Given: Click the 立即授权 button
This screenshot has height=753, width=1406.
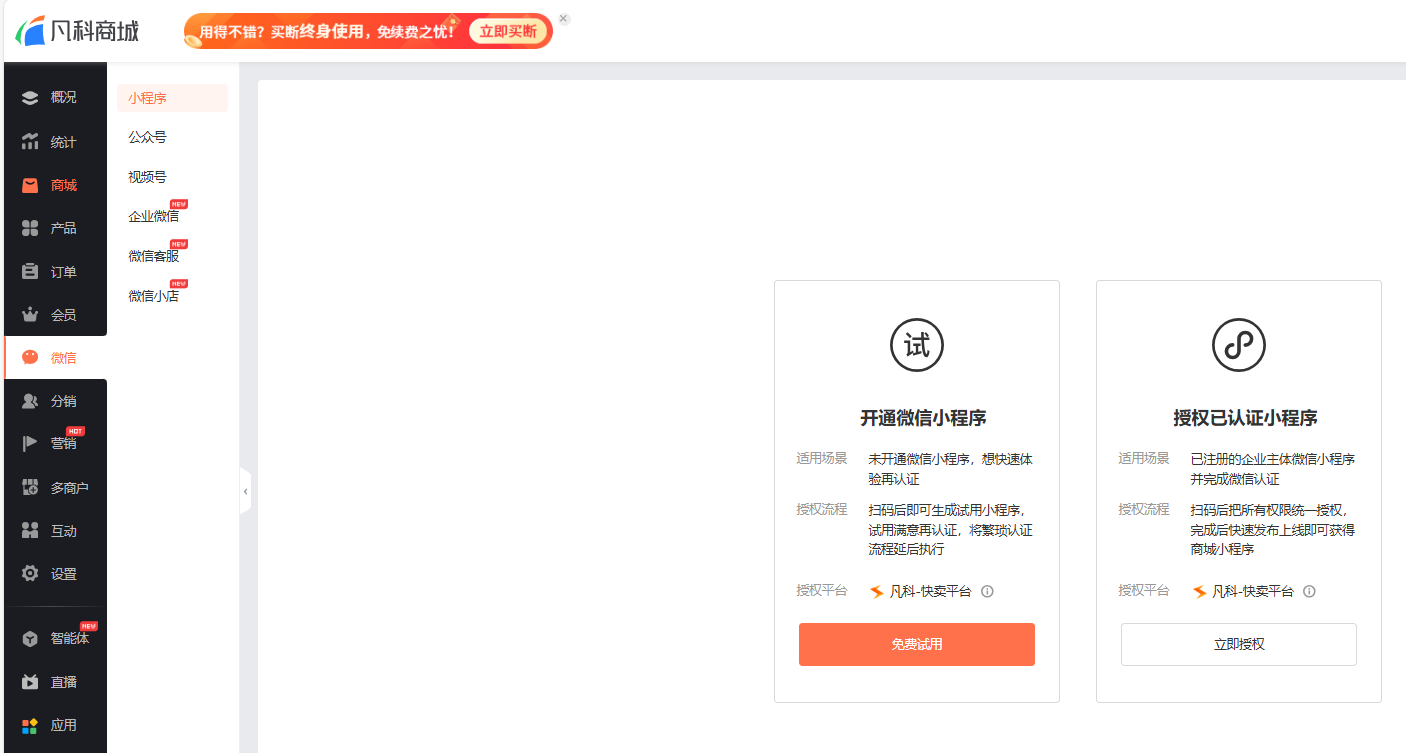Looking at the screenshot, I should (x=1239, y=644).
